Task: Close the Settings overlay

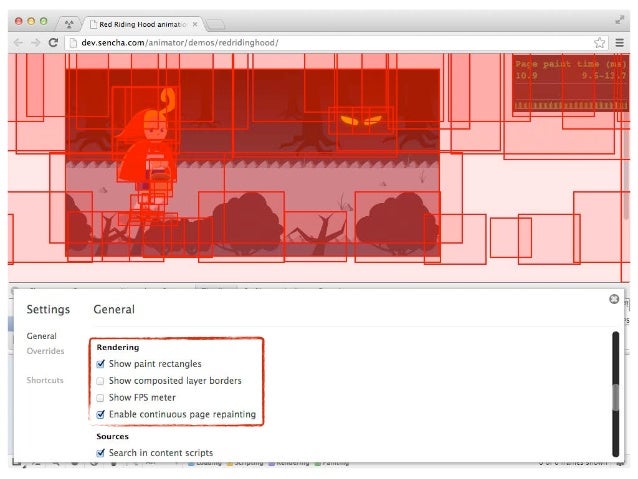Action: coord(614,299)
